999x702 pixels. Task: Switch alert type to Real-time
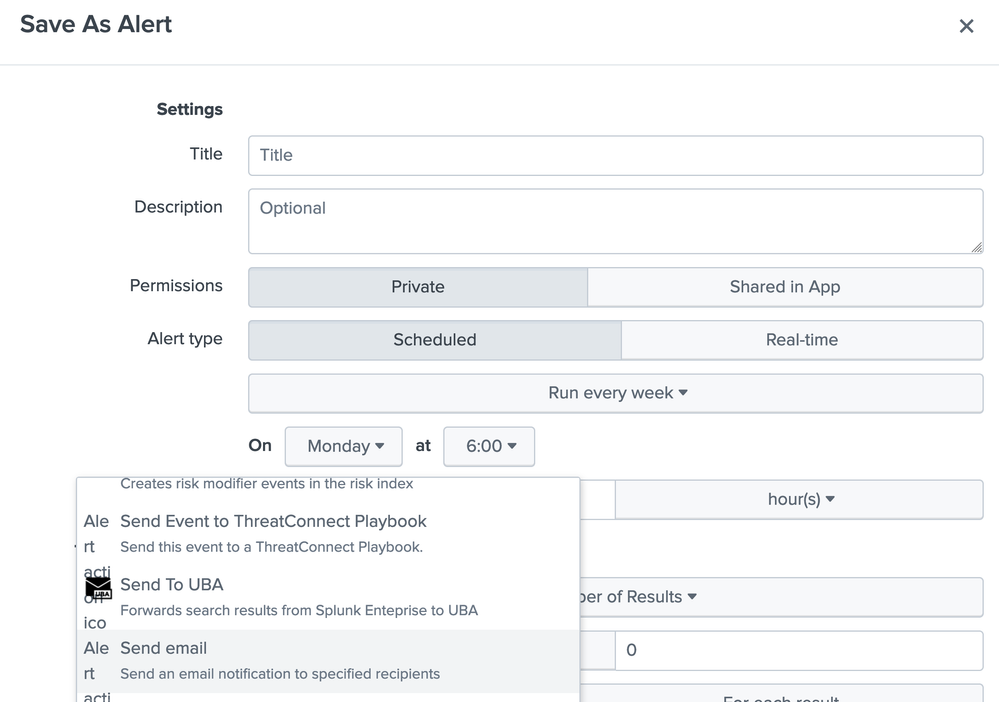(x=801, y=340)
